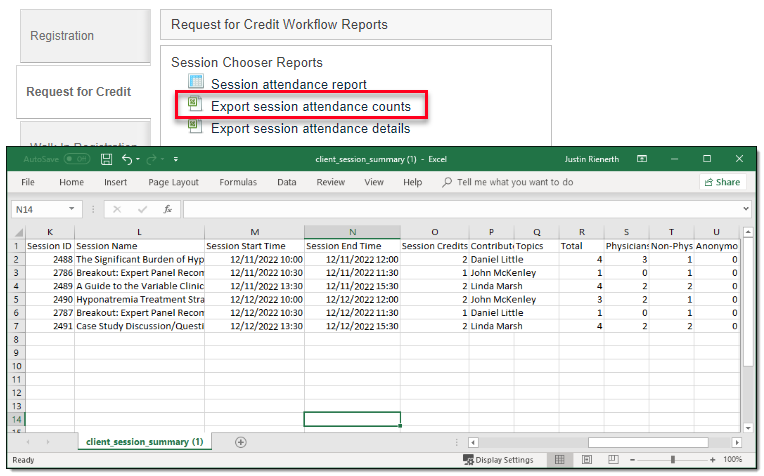Click the zoom out minus icon
Image resolution: width=764 pixels, height=476 pixels.
[x=632, y=459]
